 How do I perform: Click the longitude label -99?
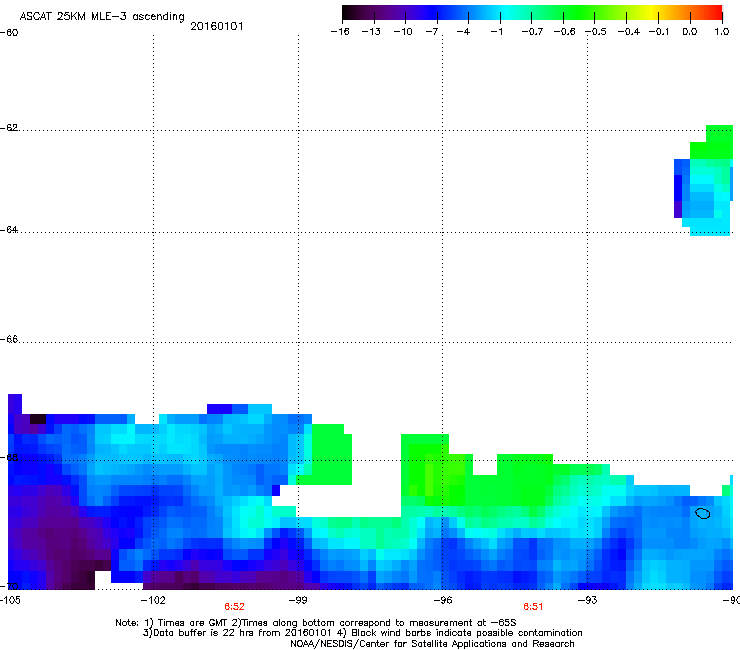(x=298, y=600)
